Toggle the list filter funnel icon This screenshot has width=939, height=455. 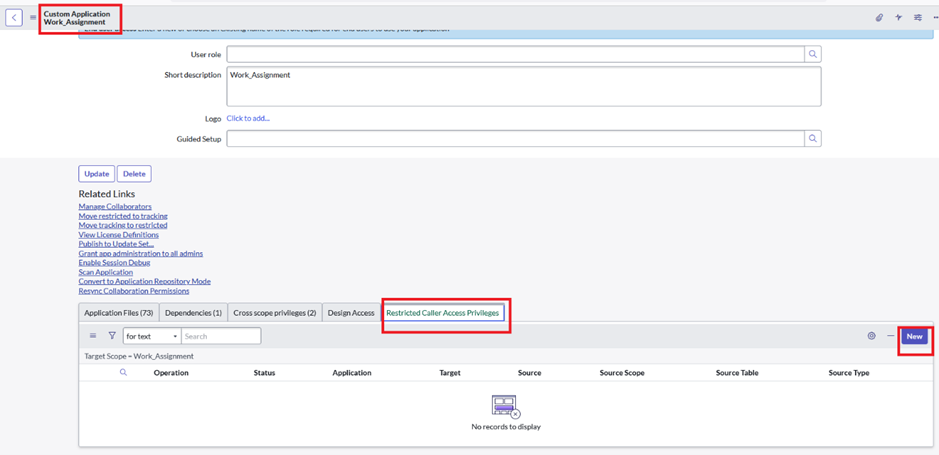click(x=112, y=336)
